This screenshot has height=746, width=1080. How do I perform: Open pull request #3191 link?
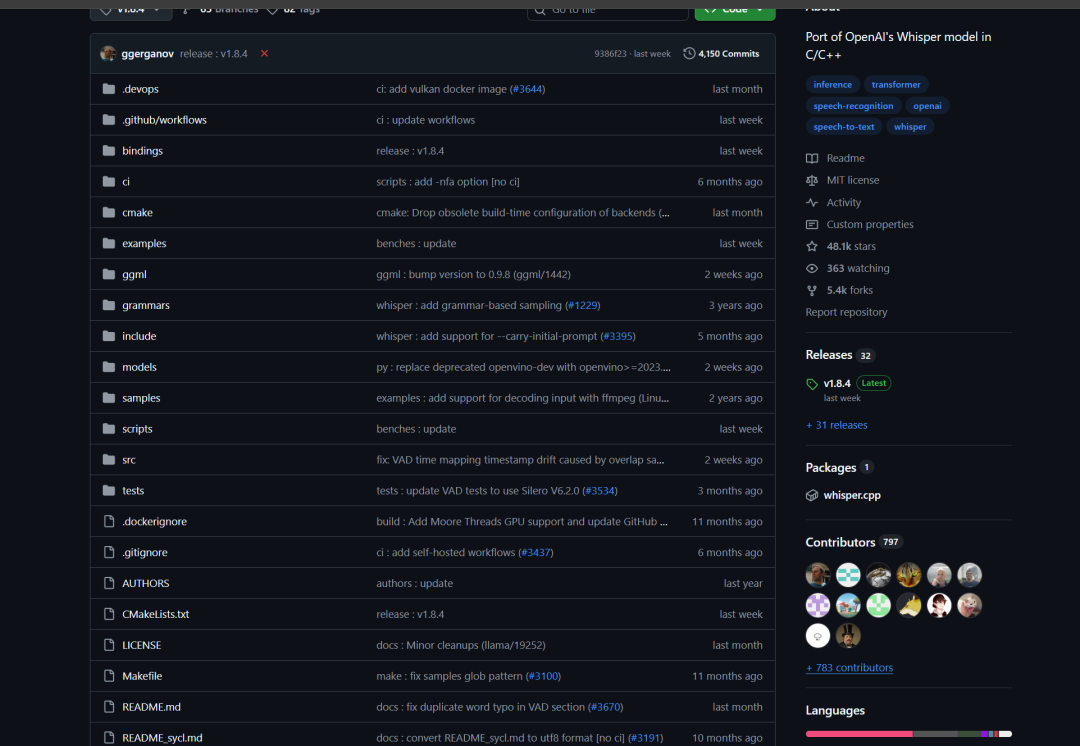[645, 738]
